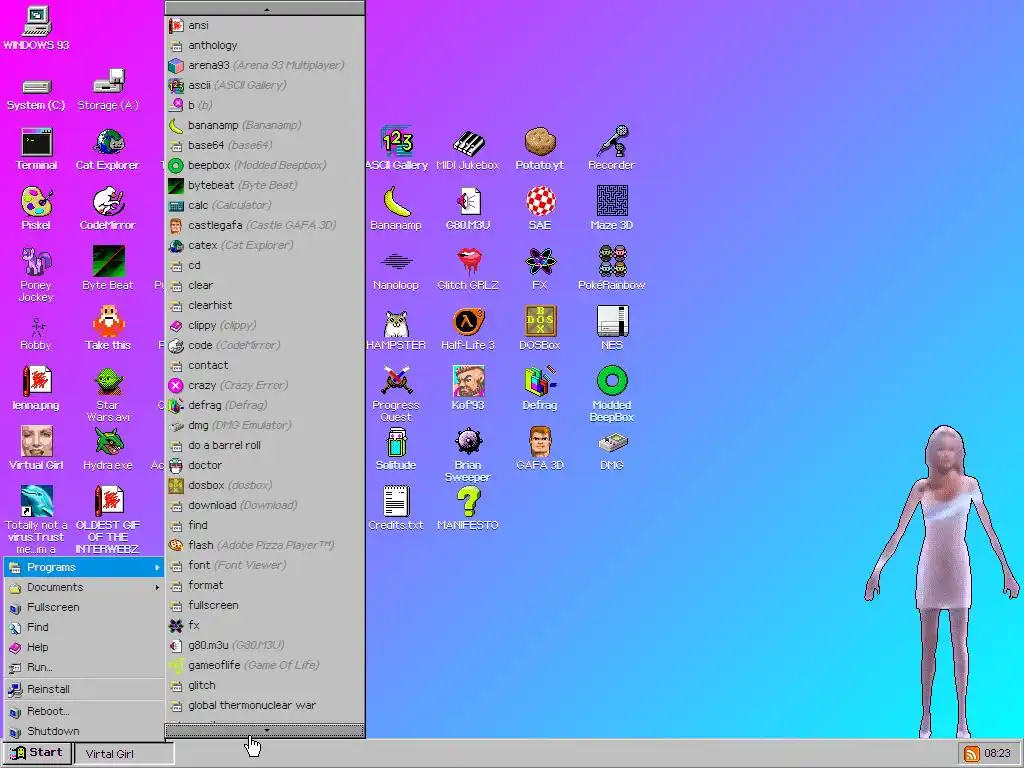Launch the Terminal desktop icon
Image resolution: width=1024 pixels, height=768 pixels.
[x=36, y=149]
